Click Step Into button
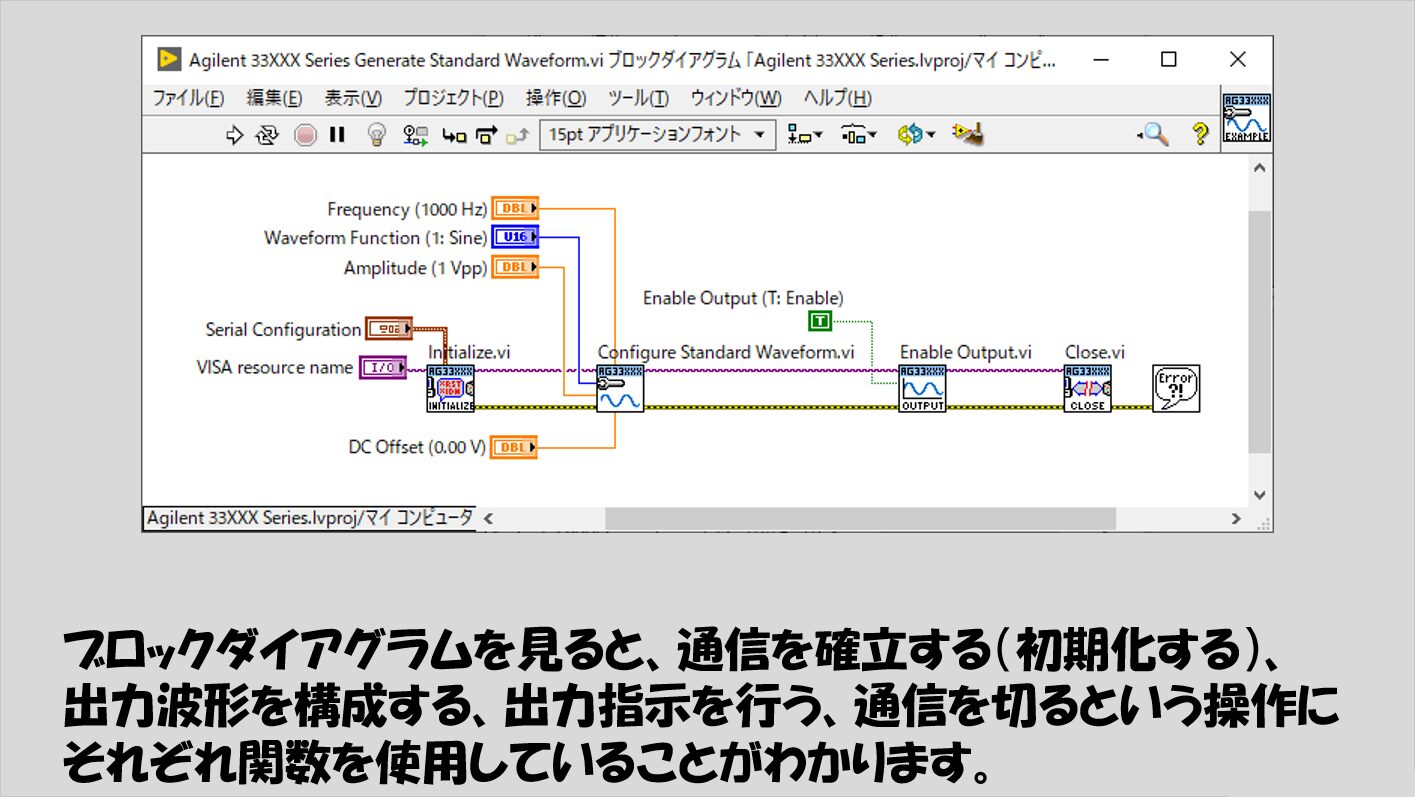 pyautogui.click(x=454, y=136)
